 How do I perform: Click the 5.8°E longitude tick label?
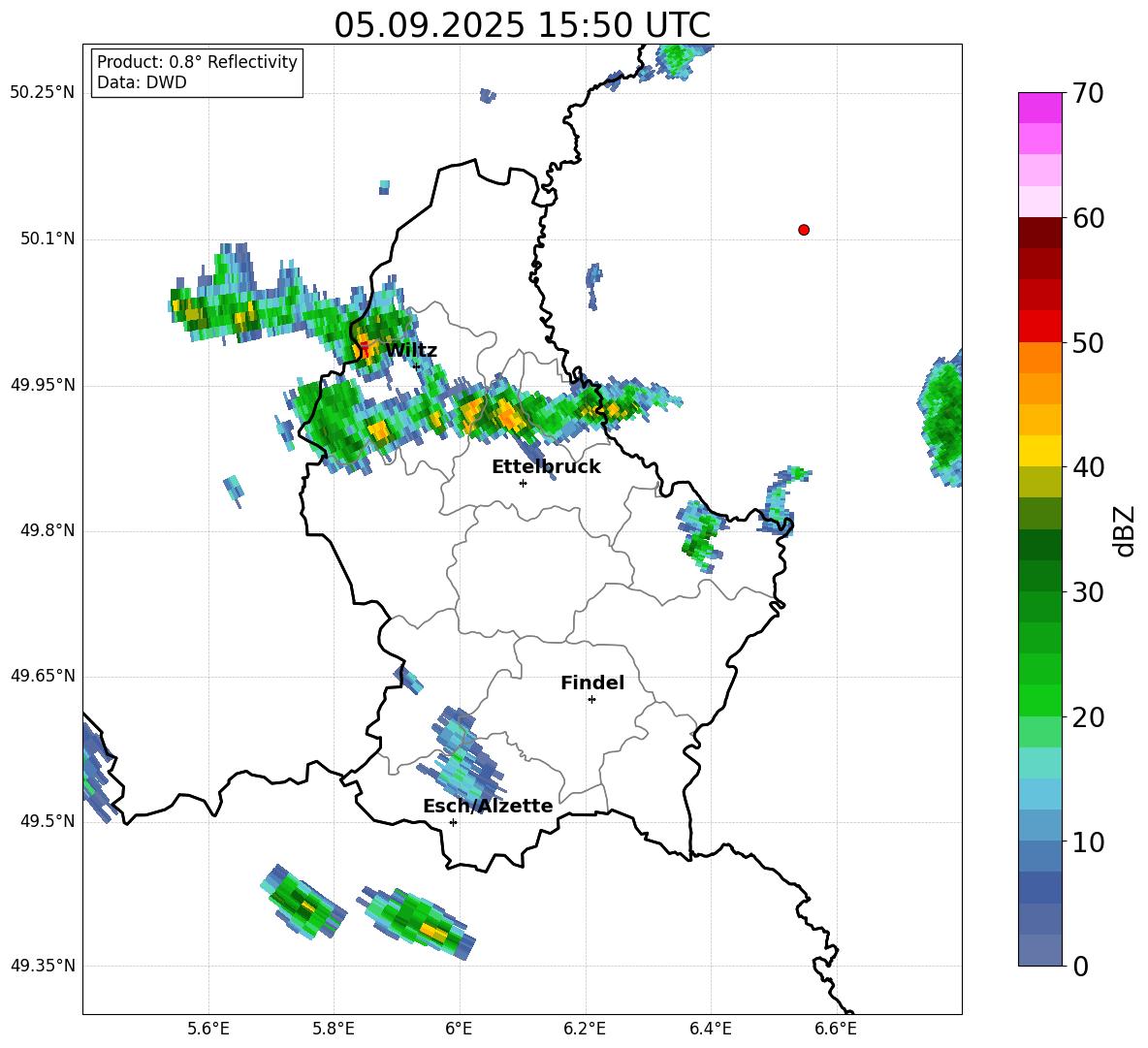(x=334, y=1029)
